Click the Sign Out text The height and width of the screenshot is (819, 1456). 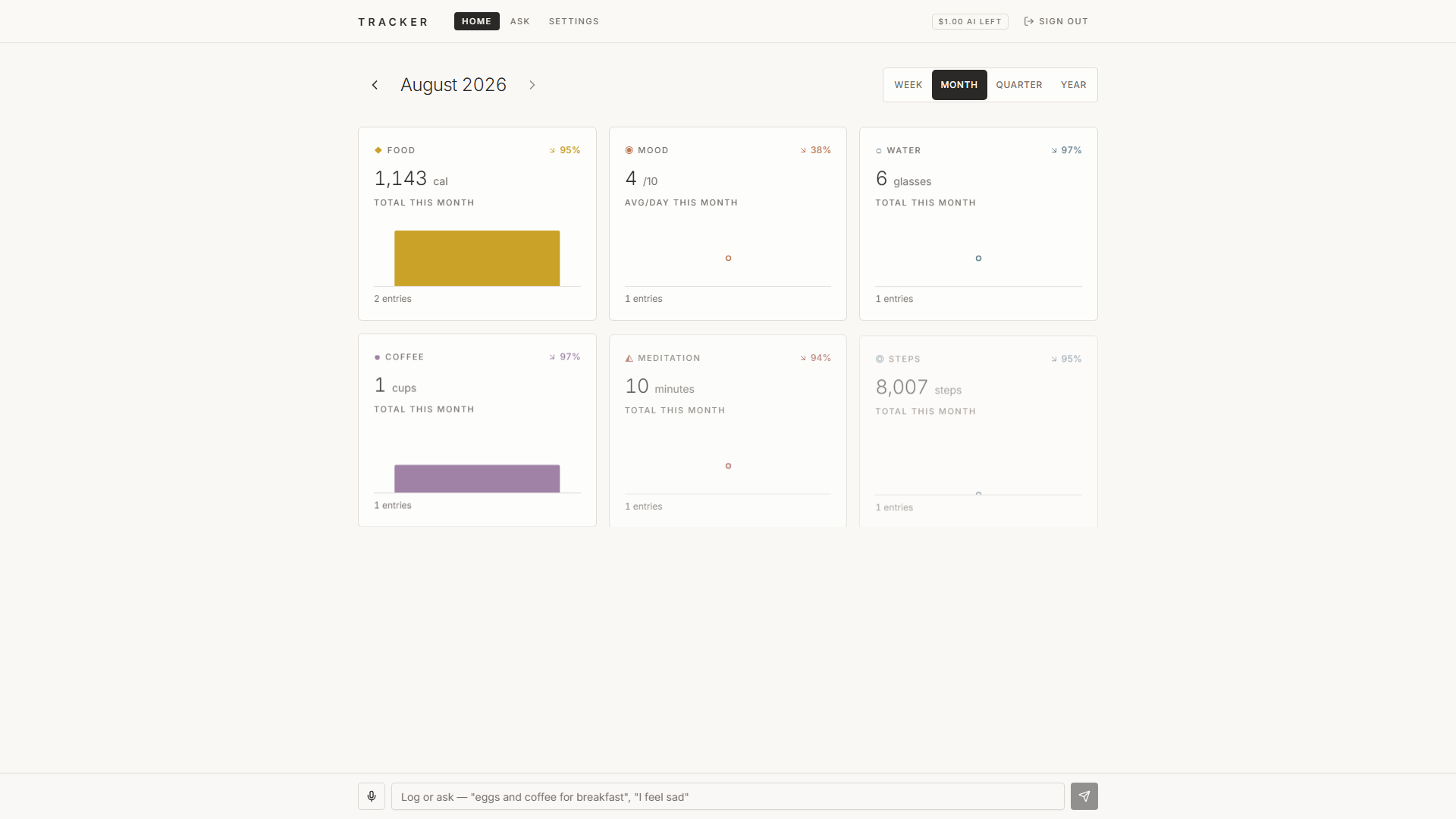coord(1063,21)
